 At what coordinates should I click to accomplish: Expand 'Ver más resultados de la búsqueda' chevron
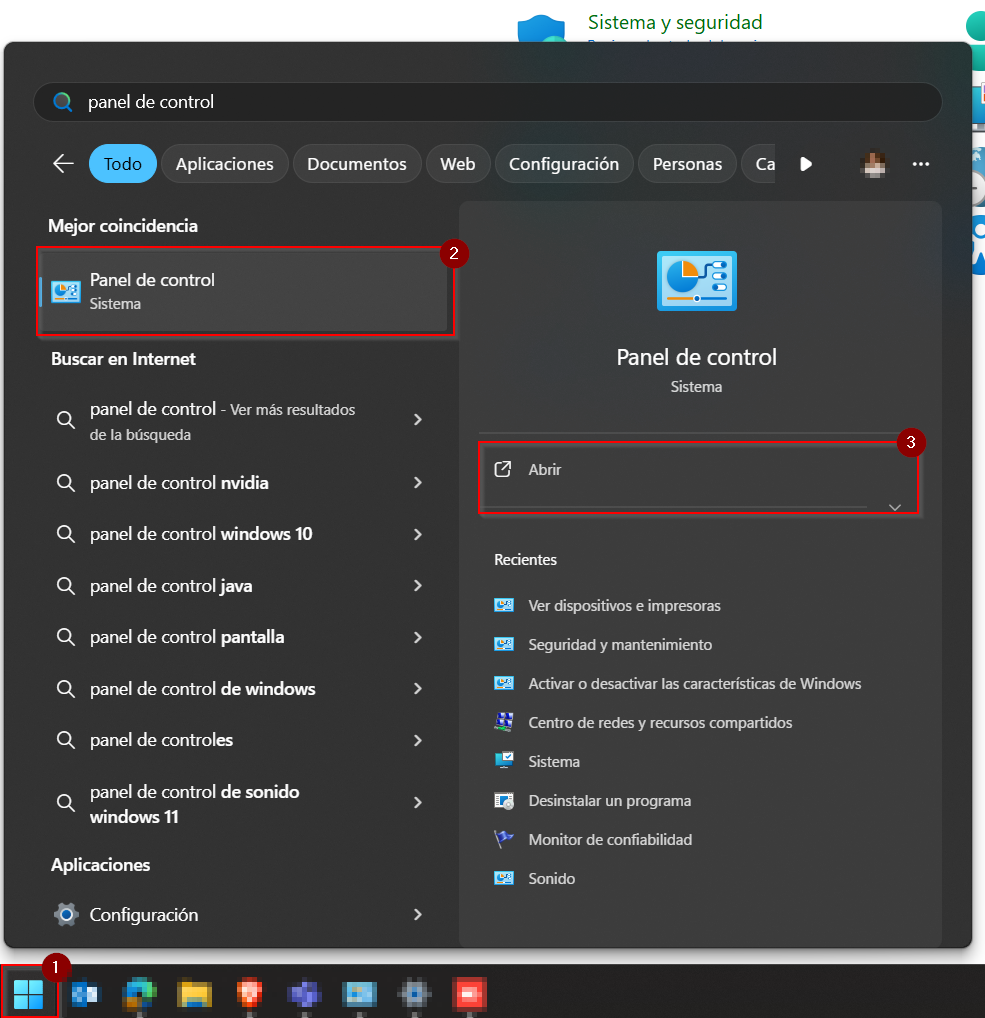click(x=418, y=420)
